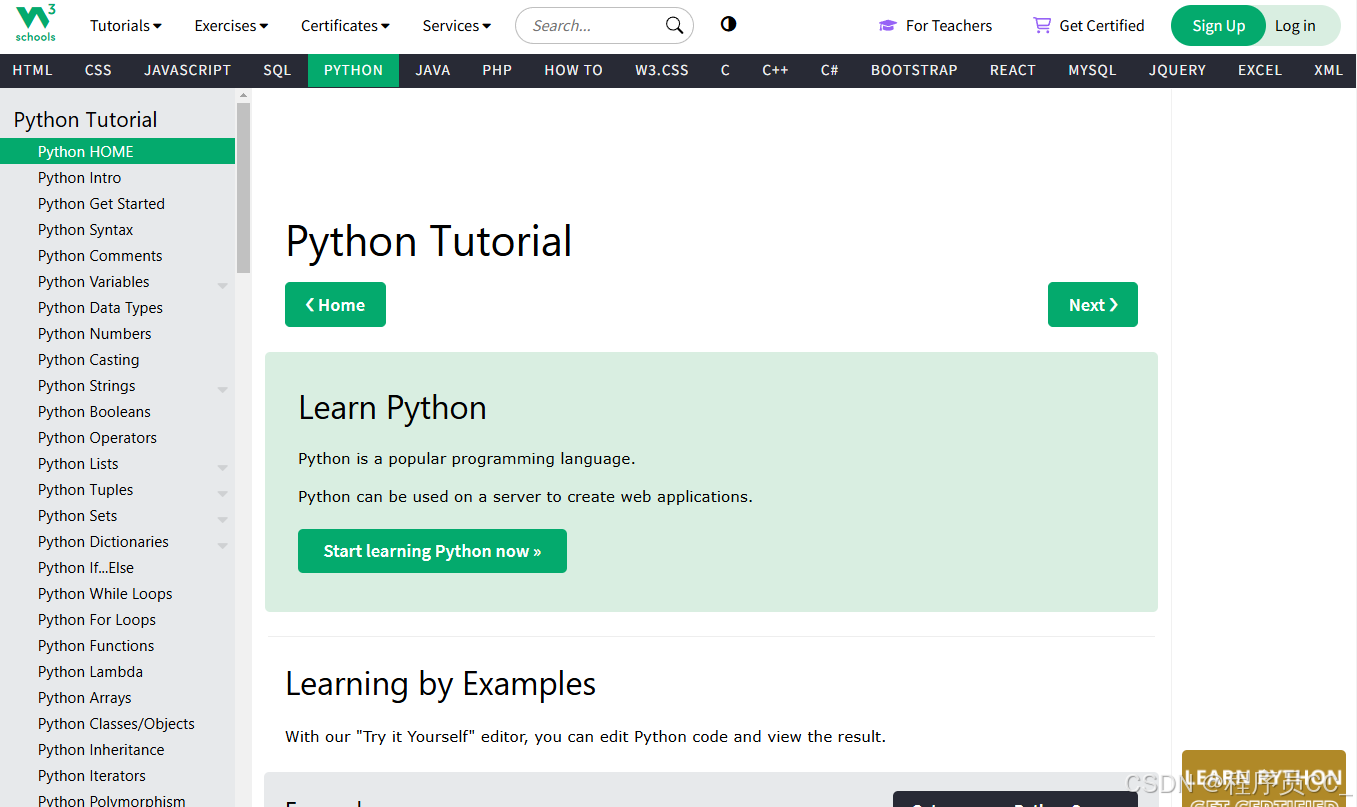The height and width of the screenshot is (807, 1357).
Task: Open Python Syntax sidebar link
Action: pos(118,230)
